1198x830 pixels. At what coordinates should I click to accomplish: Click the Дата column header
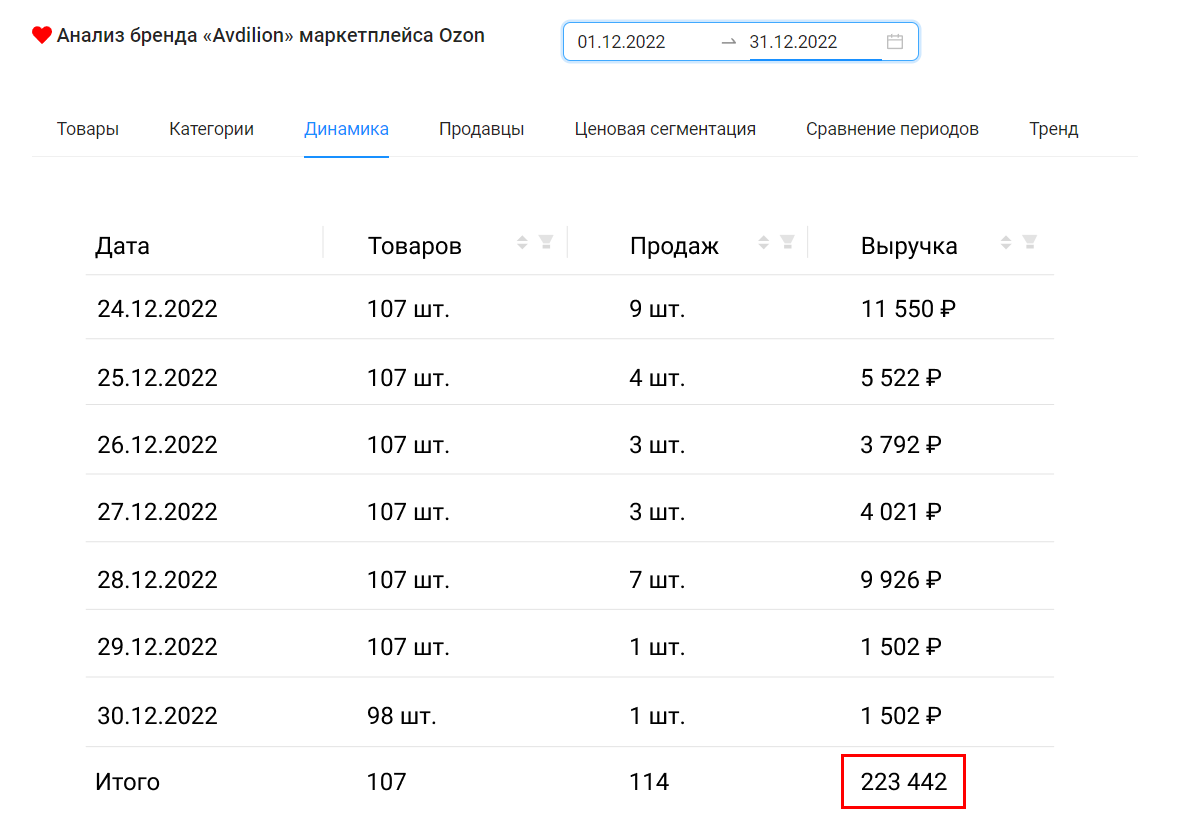click(x=122, y=246)
